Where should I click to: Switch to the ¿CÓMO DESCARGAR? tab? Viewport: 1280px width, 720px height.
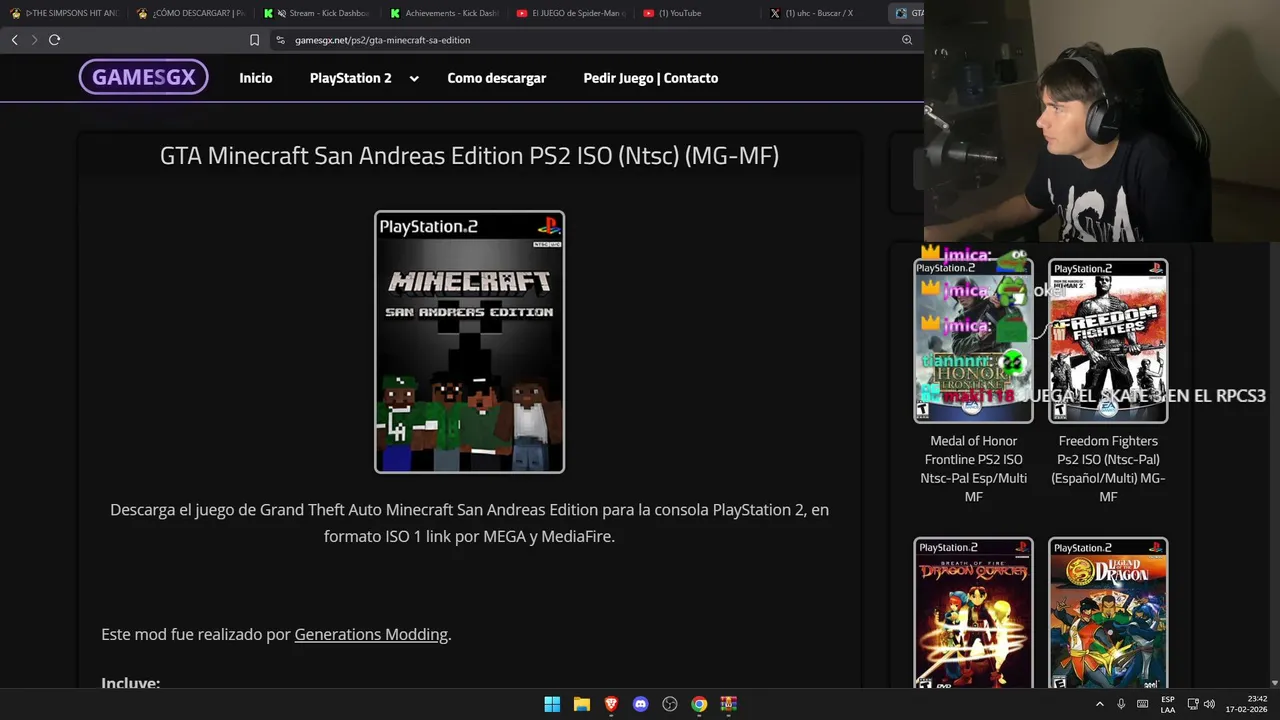(x=191, y=13)
